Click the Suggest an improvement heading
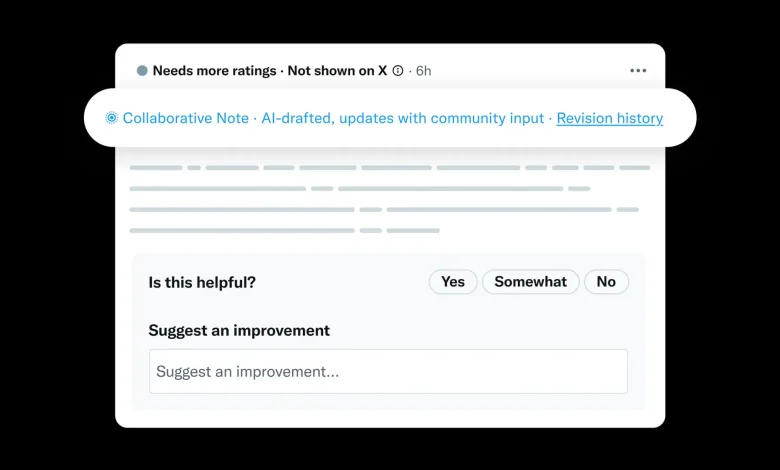 pos(239,330)
